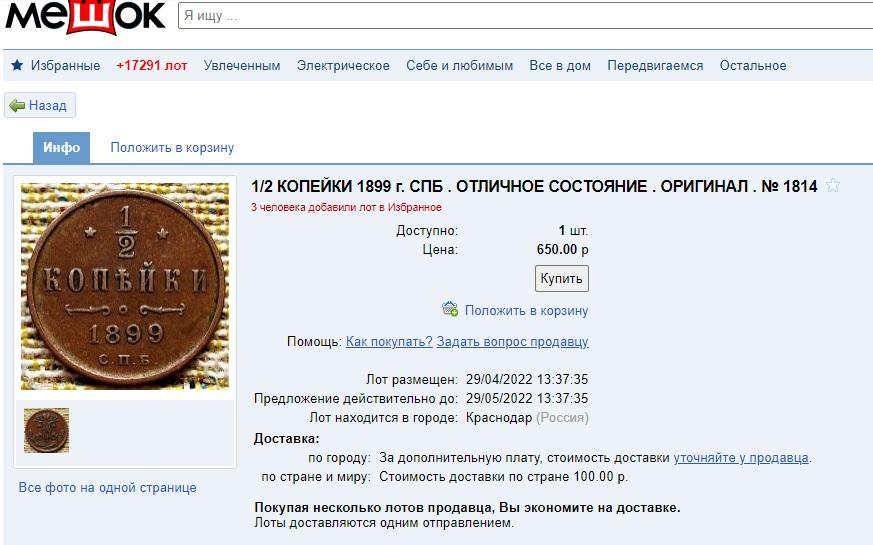The image size is (873, 545).
Task: Open Все фото на одной странице
Action: pyautogui.click(x=107, y=488)
